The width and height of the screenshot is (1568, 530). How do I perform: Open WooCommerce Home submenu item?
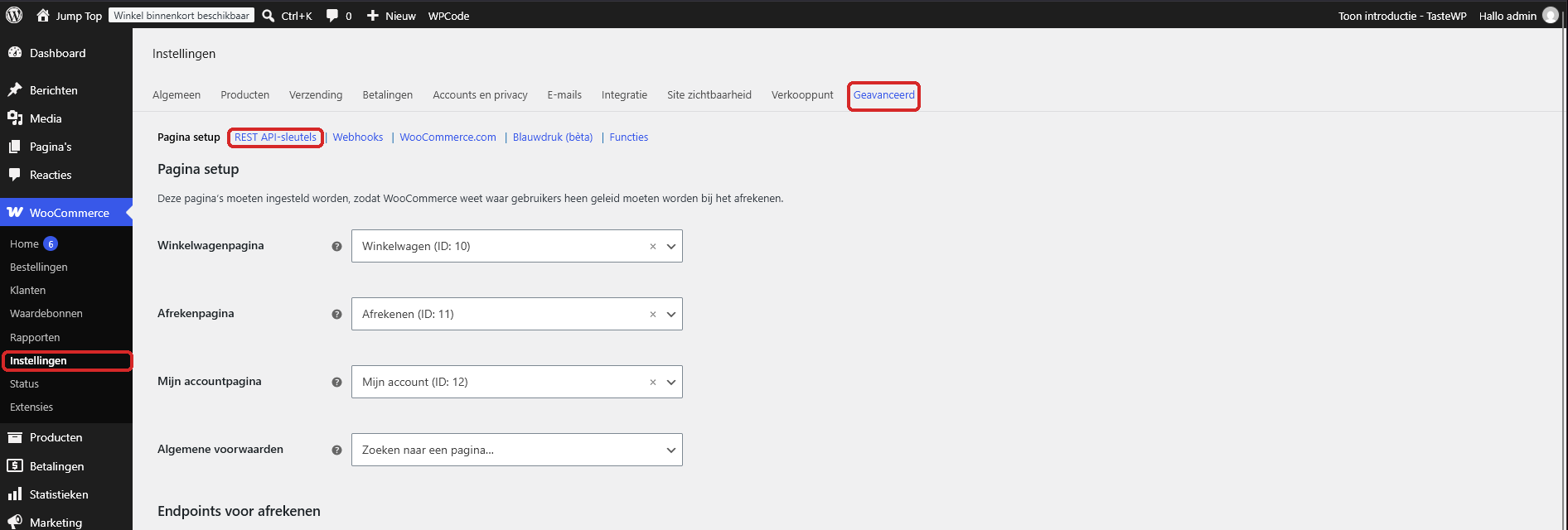click(24, 243)
